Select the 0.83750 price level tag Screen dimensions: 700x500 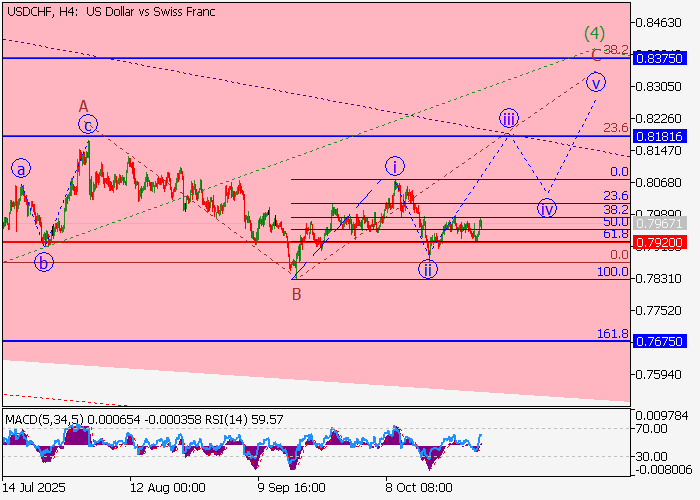[658, 58]
